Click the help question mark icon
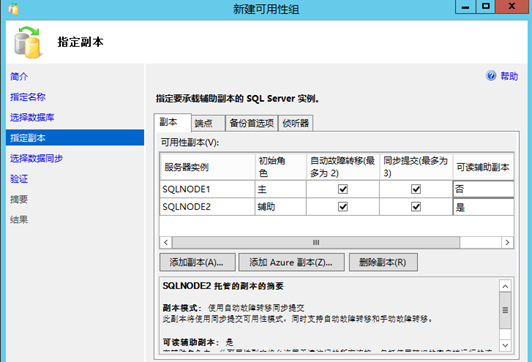The width and height of the screenshot is (532, 362). [x=491, y=76]
